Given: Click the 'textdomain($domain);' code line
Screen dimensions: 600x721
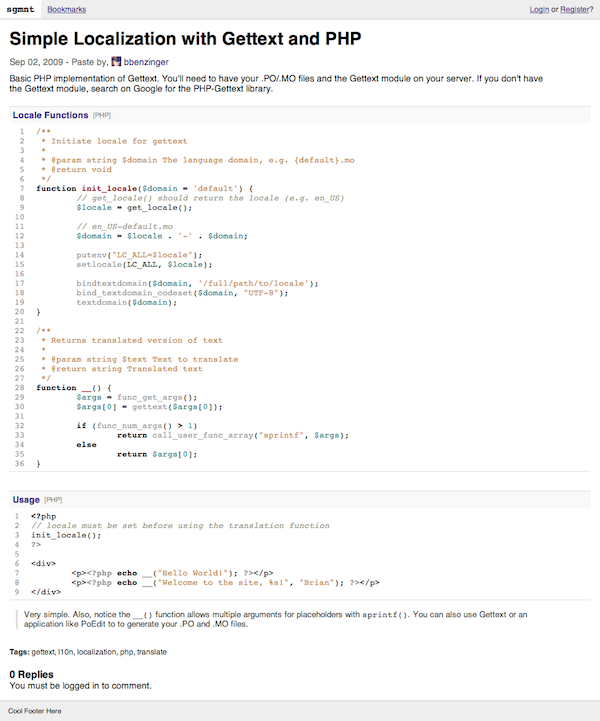Looking at the screenshot, I should click(x=126, y=302).
